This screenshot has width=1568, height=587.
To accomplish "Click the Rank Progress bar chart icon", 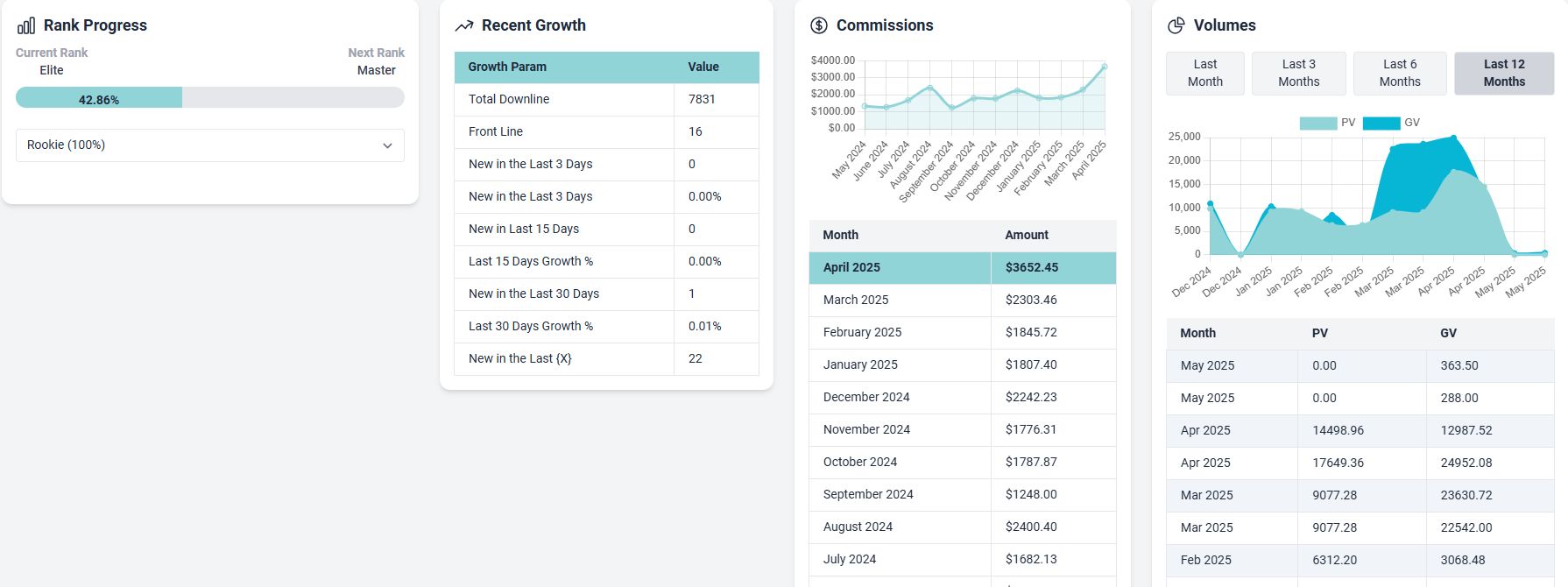I will pyautogui.click(x=26, y=25).
